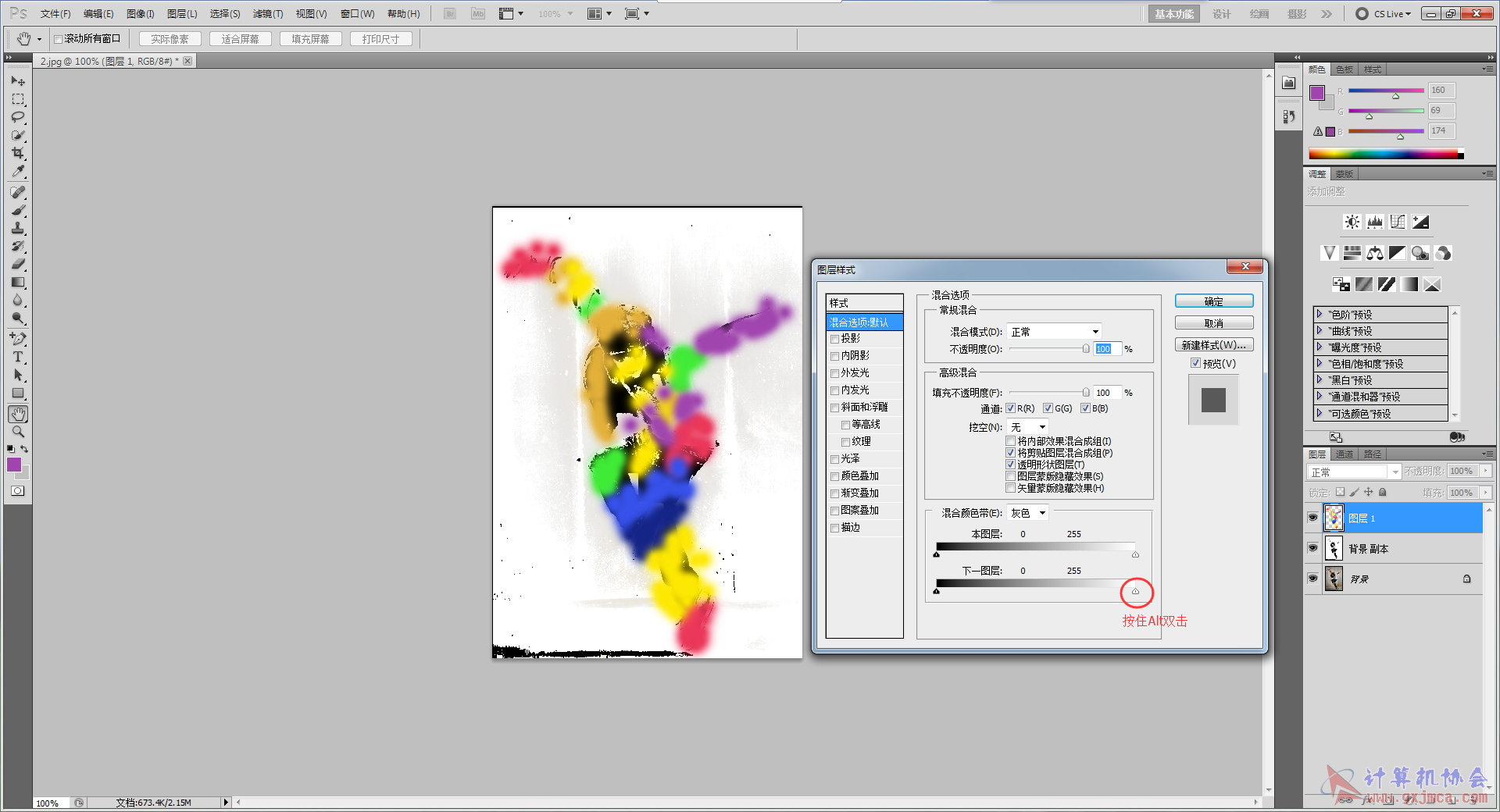Expand the "色阶"预设 presets
Image resolution: width=1500 pixels, height=812 pixels.
tap(1320, 314)
